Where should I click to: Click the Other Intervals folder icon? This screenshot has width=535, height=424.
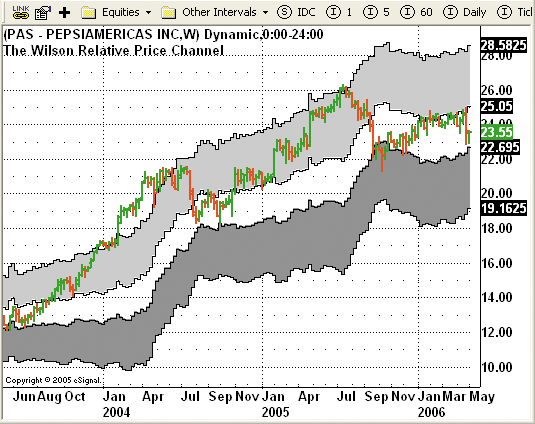(169, 13)
